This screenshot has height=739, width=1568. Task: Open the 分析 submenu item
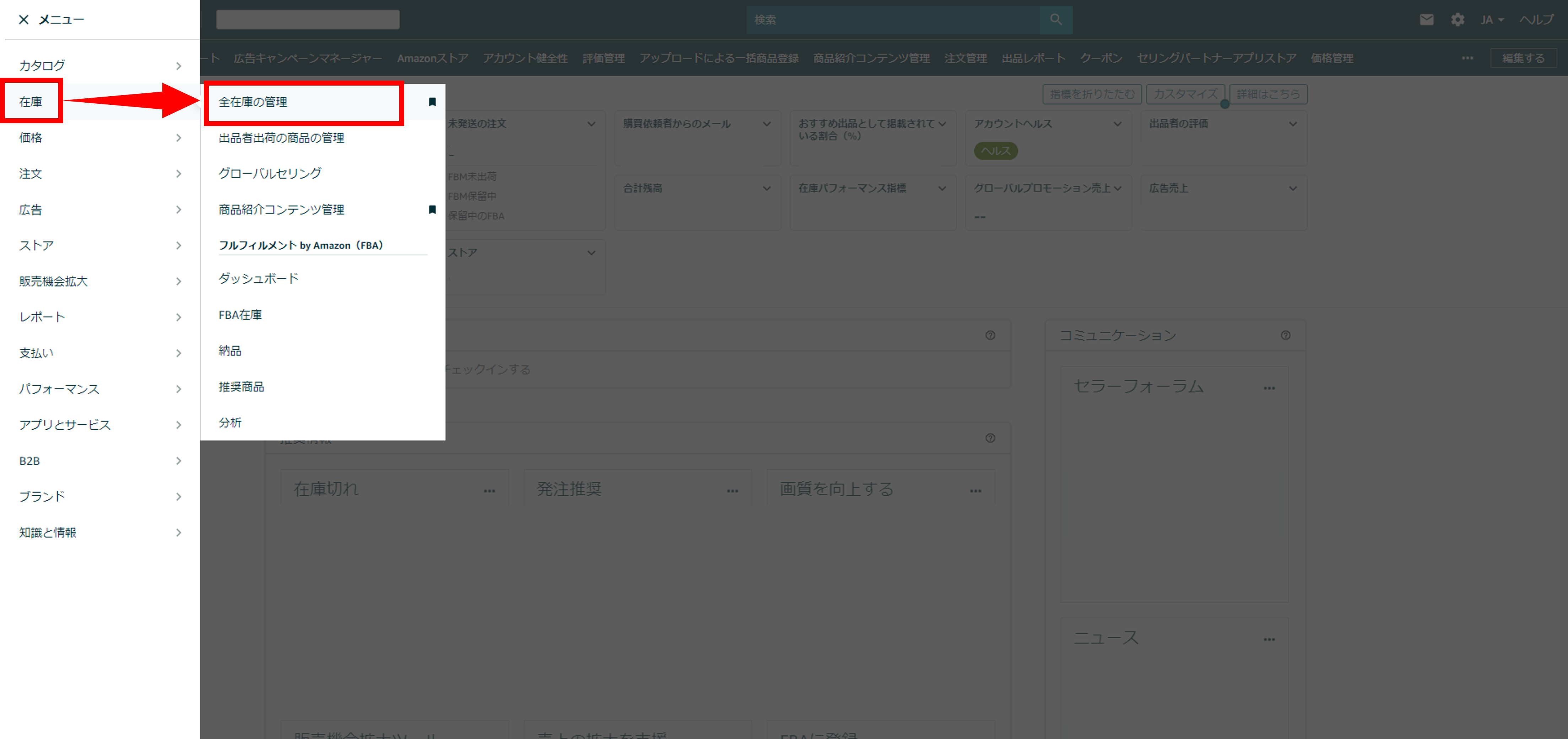pos(230,423)
